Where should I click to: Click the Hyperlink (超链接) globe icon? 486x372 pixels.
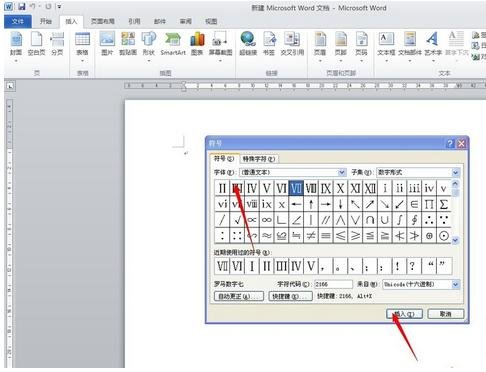tap(248, 39)
